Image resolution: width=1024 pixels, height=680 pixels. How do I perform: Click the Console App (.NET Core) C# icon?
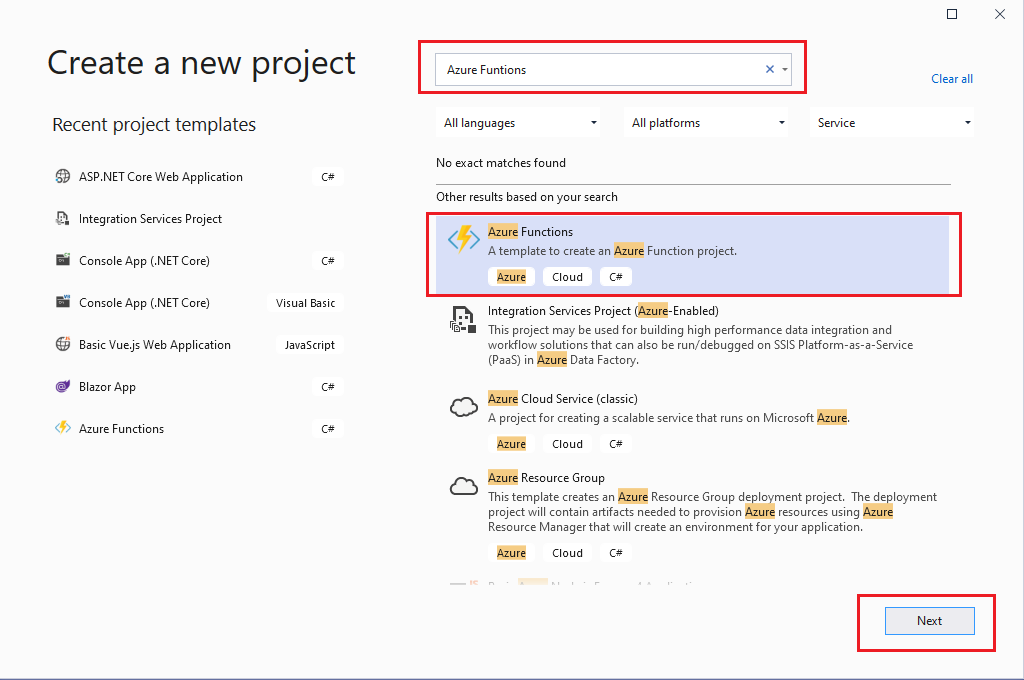[x=62, y=260]
